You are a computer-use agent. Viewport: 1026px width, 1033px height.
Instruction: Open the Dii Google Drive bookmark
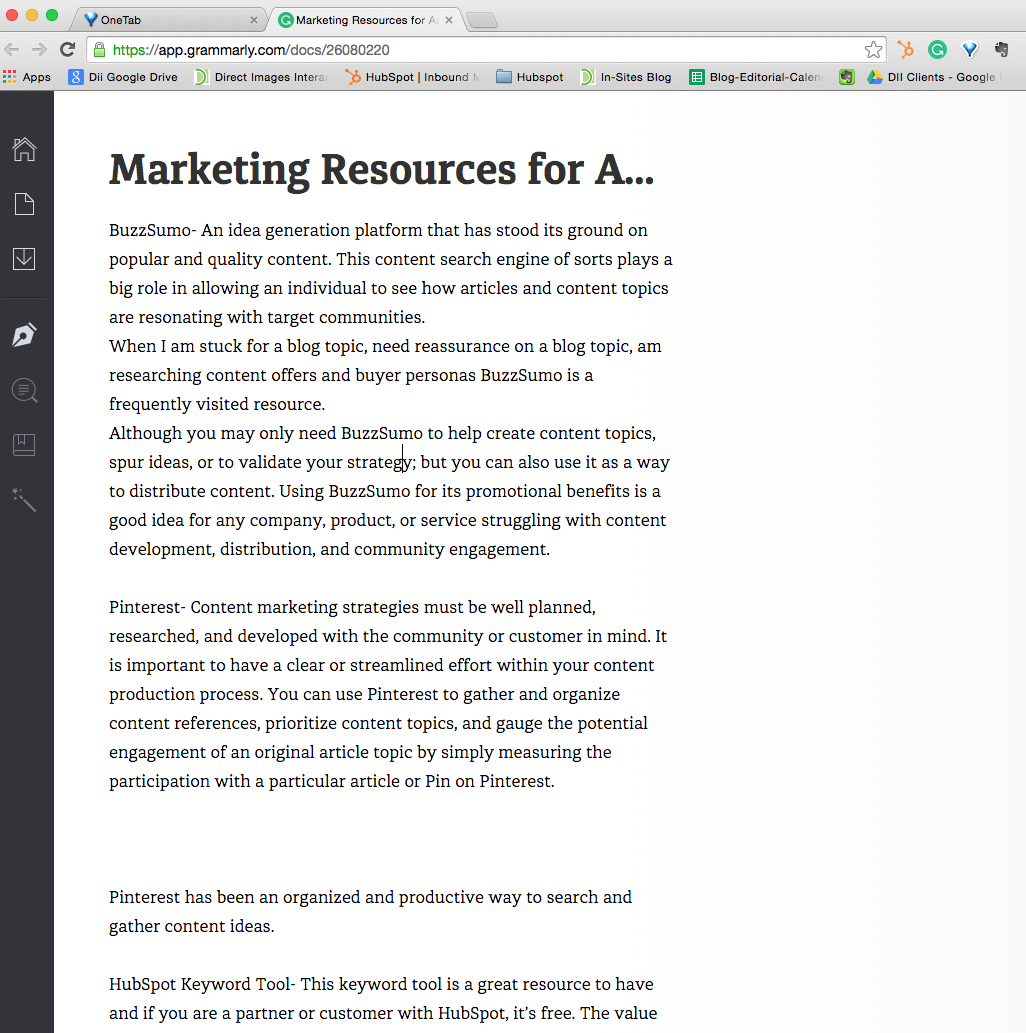pos(123,77)
